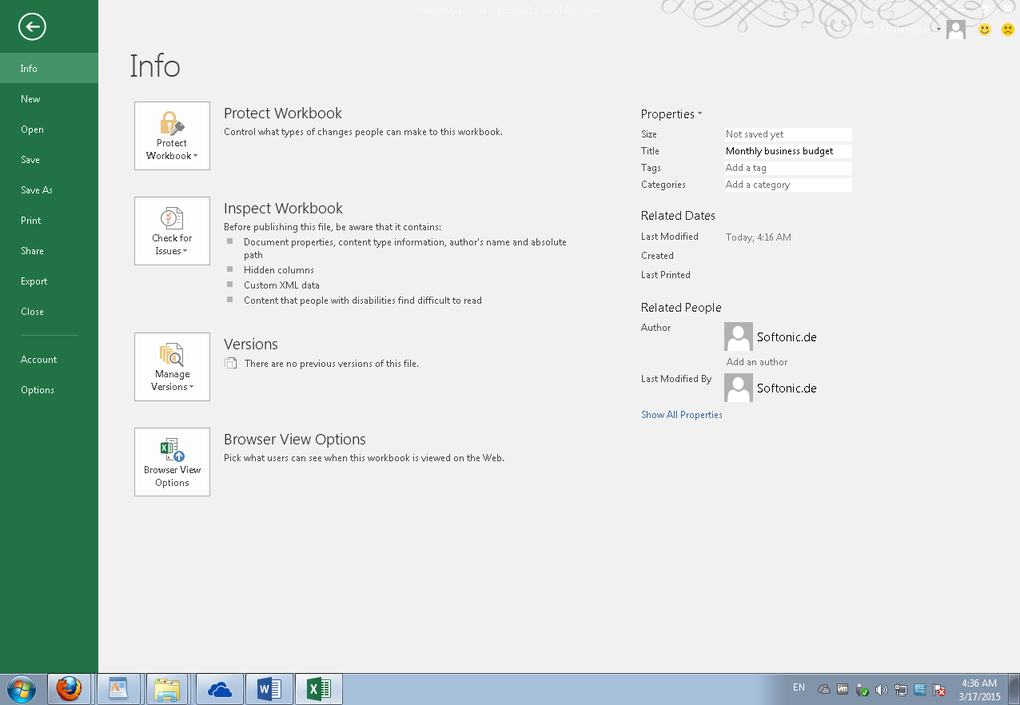This screenshot has width=1020, height=705.
Task: Launch Firefox from the taskbar
Action: point(68,689)
